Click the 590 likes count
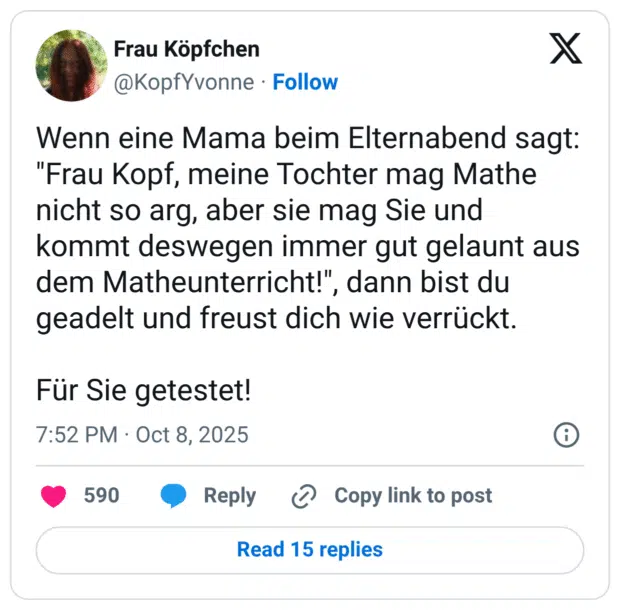 (x=101, y=496)
